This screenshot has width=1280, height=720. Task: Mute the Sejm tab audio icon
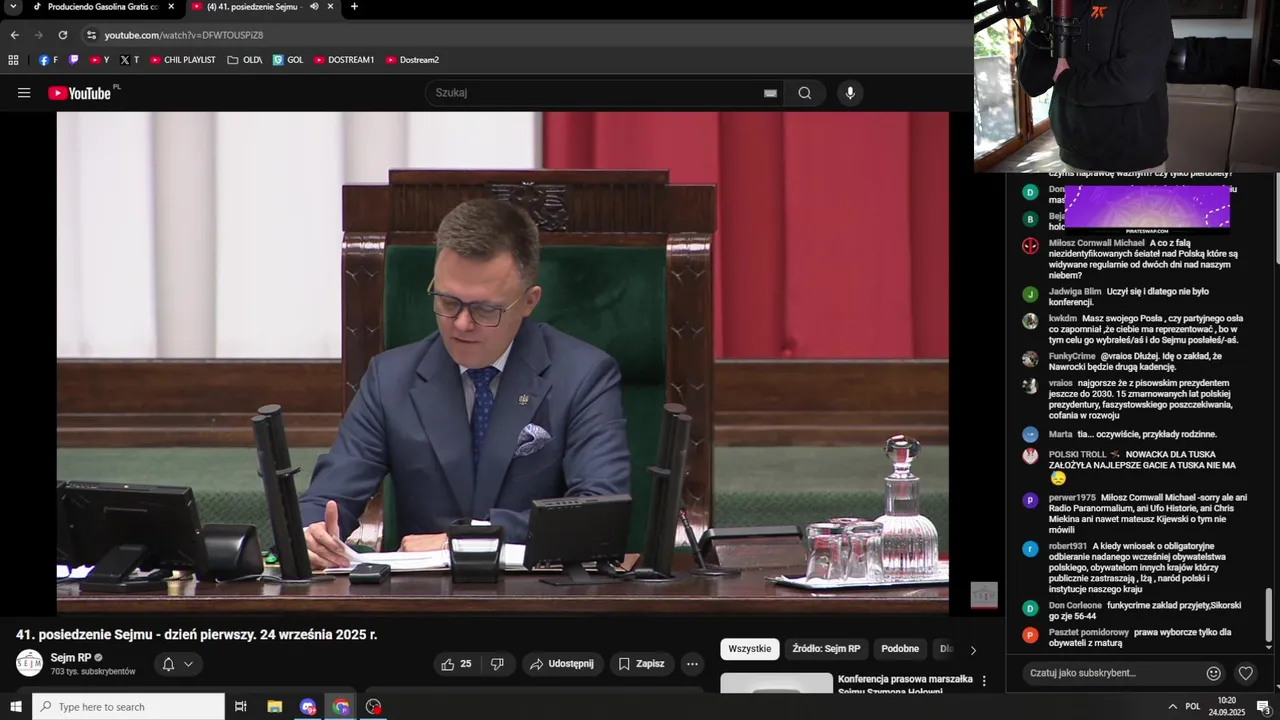click(x=314, y=7)
